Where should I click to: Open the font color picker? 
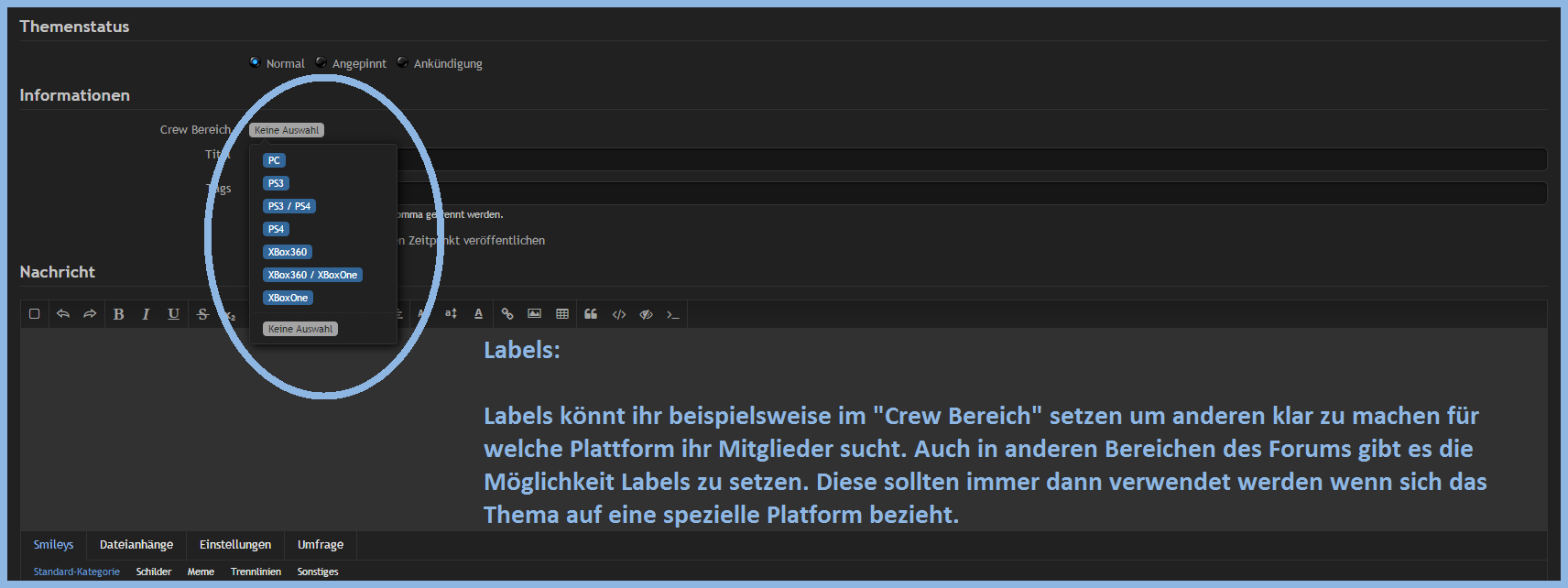coord(478,314)
